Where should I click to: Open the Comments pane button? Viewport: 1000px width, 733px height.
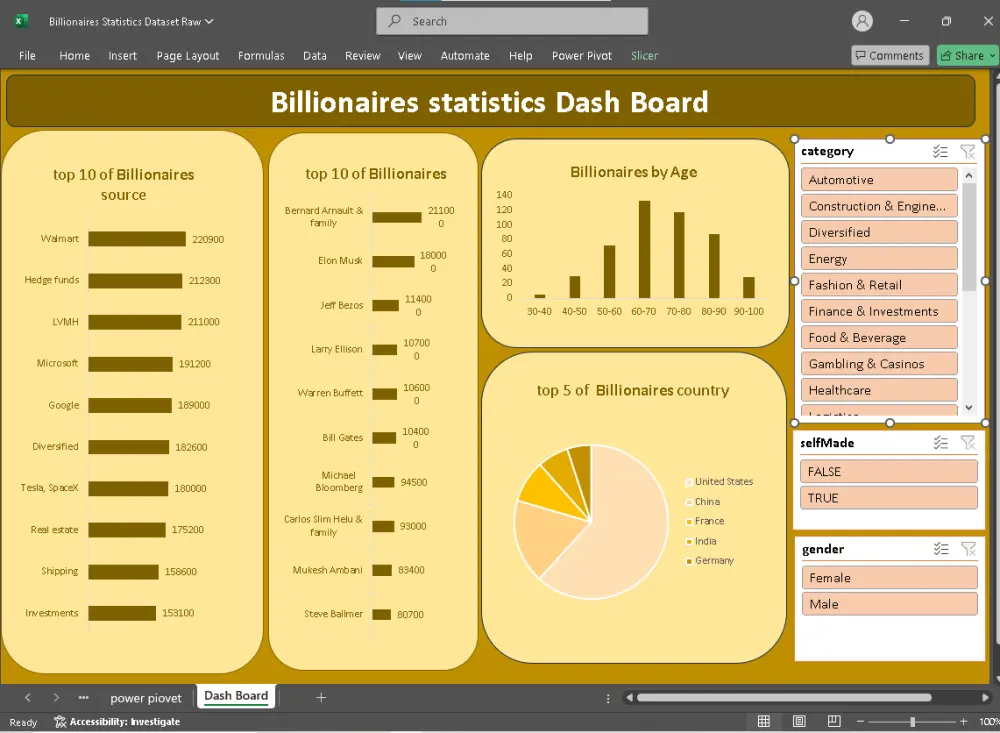[889, 56]
